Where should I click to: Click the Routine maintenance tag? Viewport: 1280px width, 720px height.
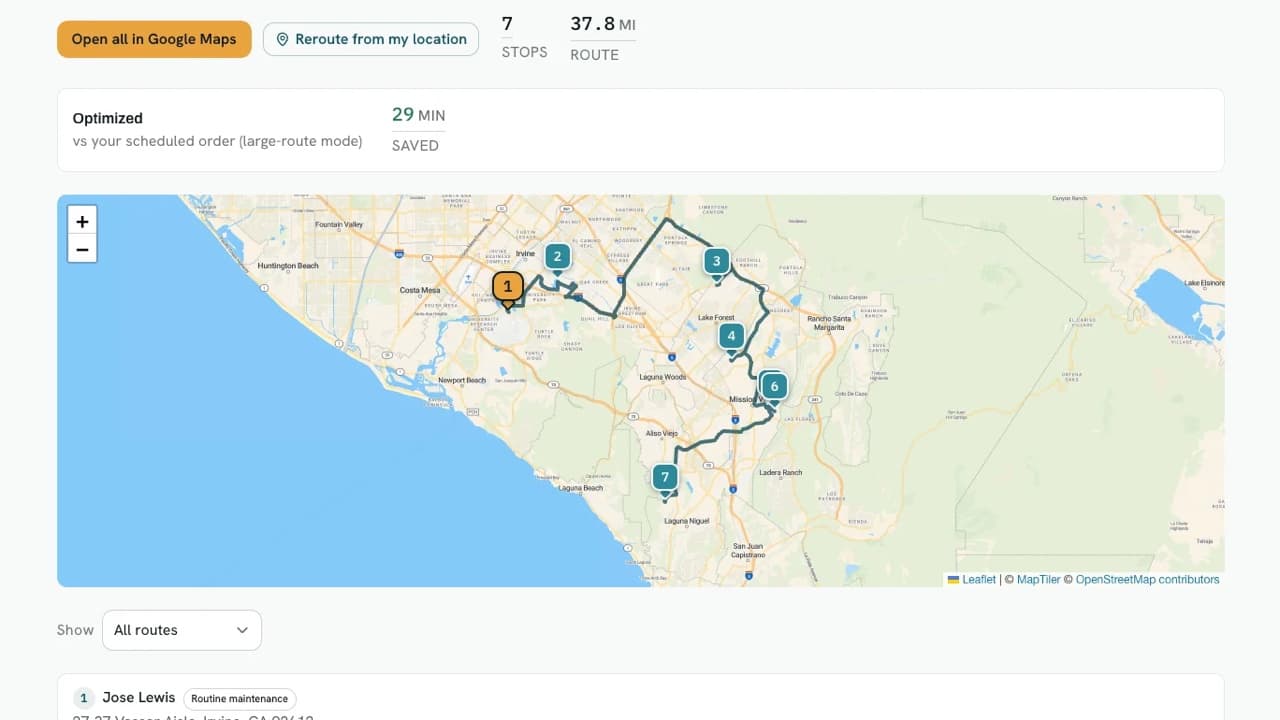[240, 699]
